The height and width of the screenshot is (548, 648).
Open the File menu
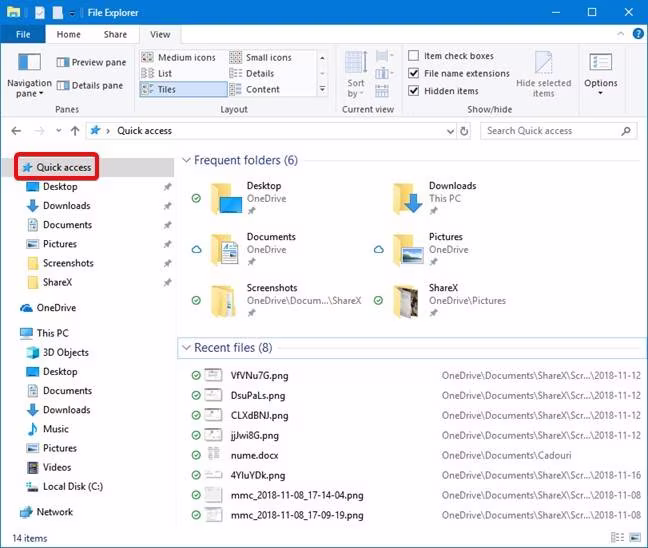pyautogui.click(x=23, y=34)
